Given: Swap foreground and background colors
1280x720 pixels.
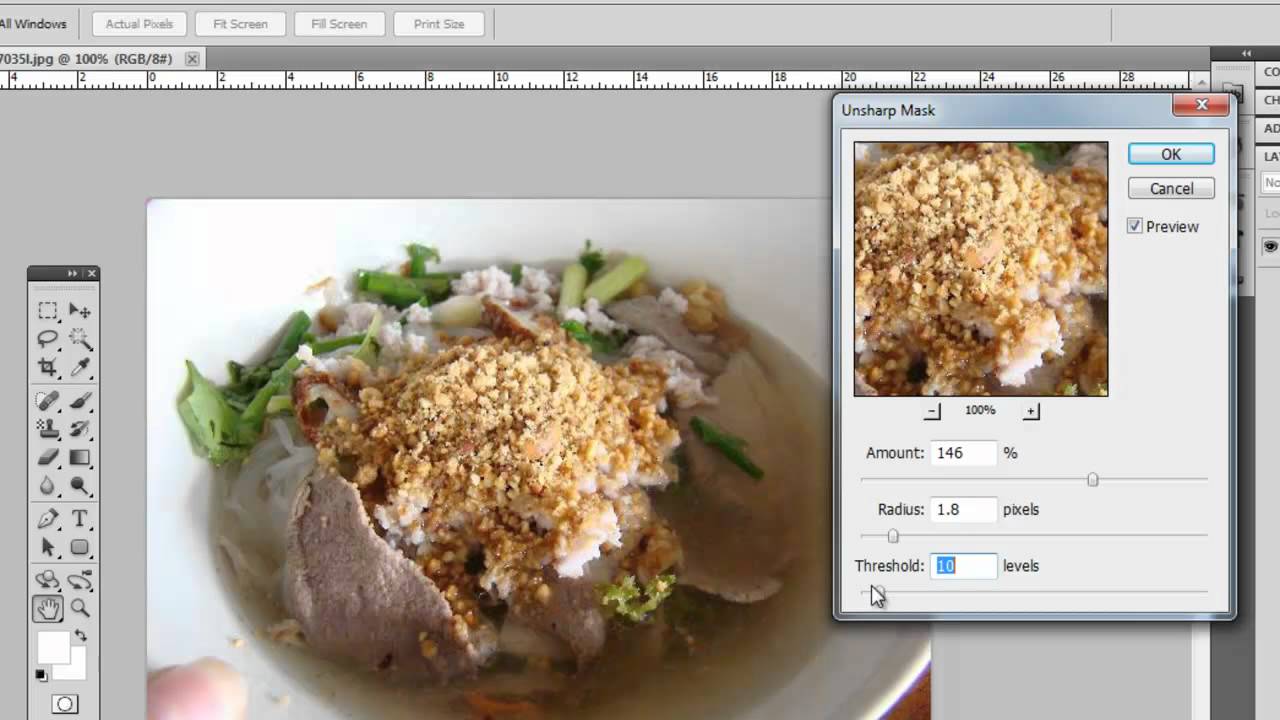Looking at the screenshot, I should pyautogui.click(x=80, y=635).
